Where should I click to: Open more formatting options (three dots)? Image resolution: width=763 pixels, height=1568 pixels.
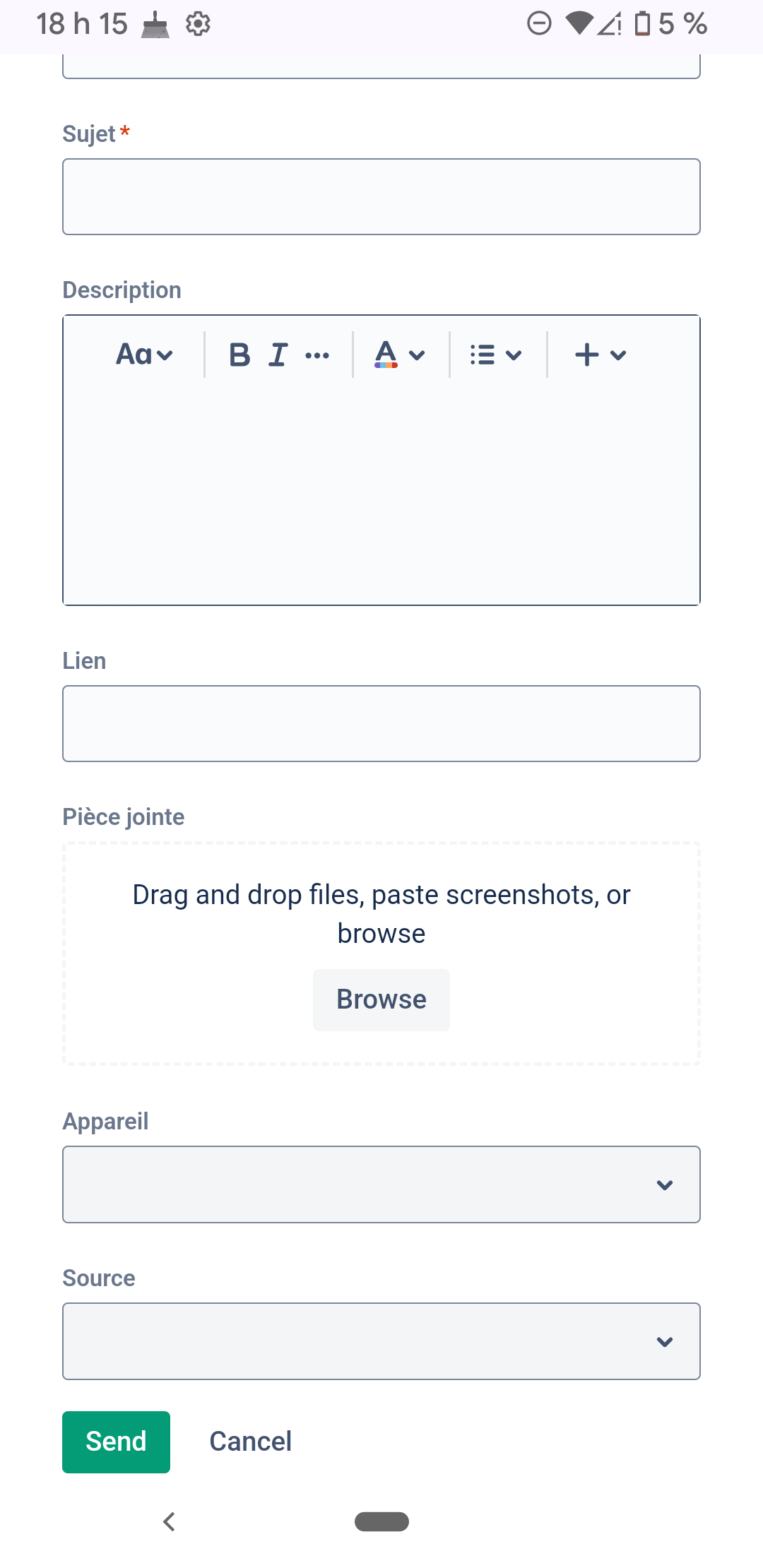317,355
